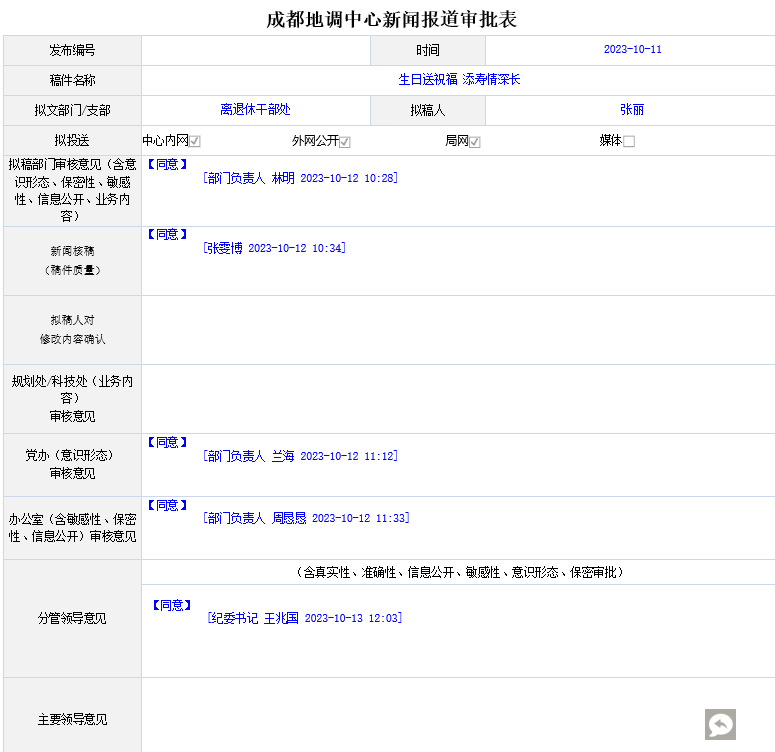Uncheck the 局网 checkbox

[x=475, y=142]
